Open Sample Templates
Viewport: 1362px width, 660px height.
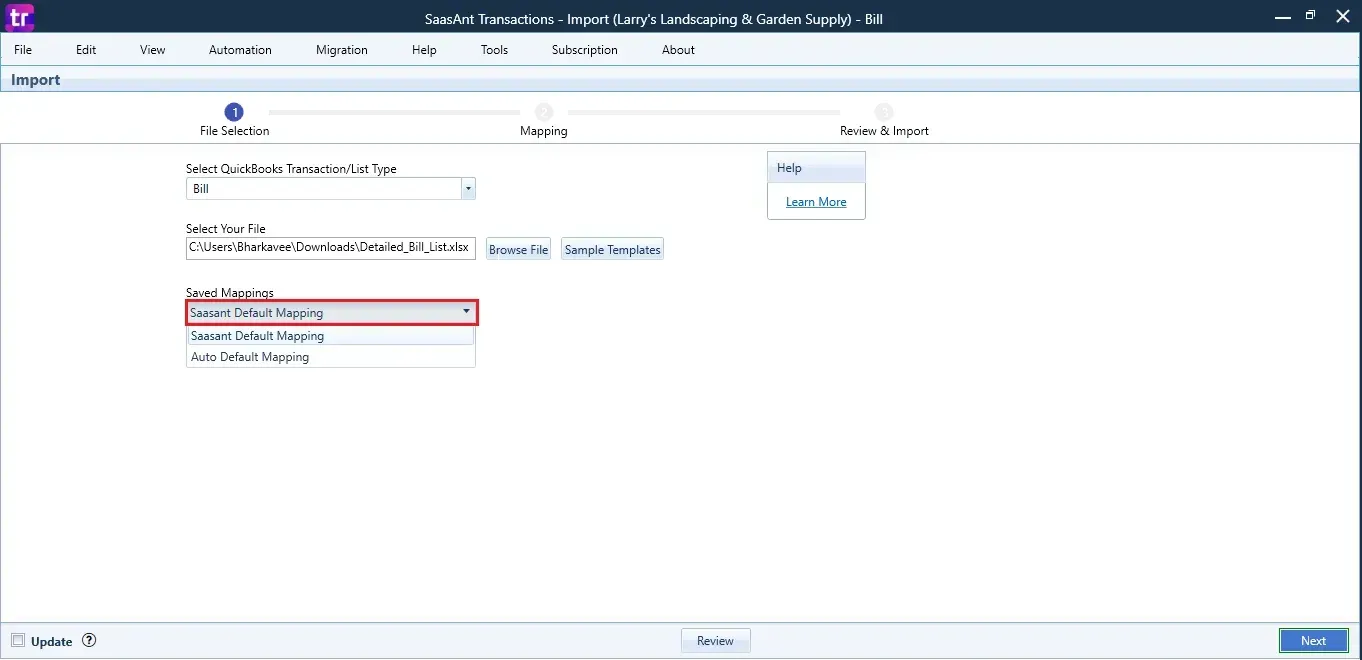click(612, 250)
